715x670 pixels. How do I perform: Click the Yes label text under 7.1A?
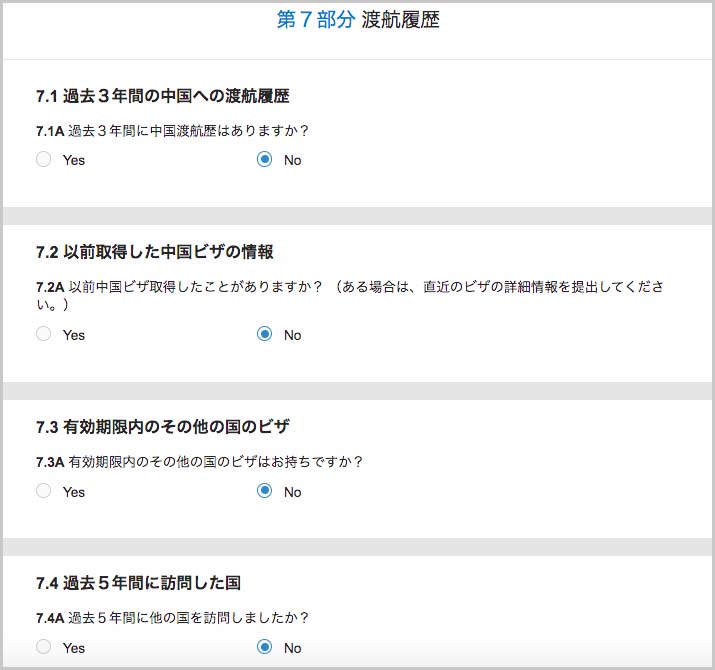tap(74, 160)
